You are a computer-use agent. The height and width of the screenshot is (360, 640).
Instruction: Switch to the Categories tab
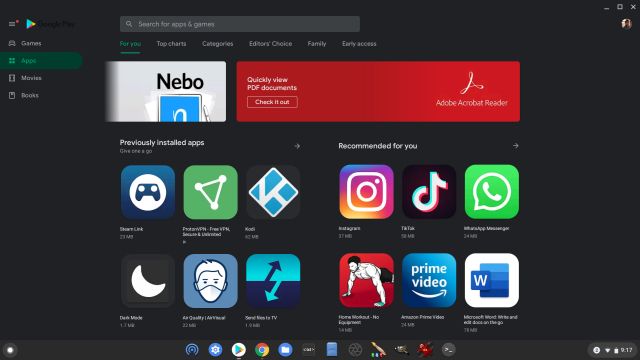(218, 44)
